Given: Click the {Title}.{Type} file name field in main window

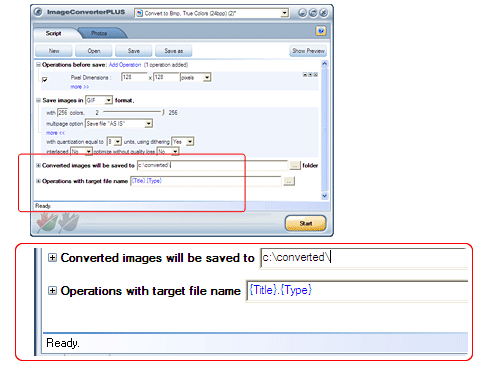Looking at the screenshot, I should 206,181.
